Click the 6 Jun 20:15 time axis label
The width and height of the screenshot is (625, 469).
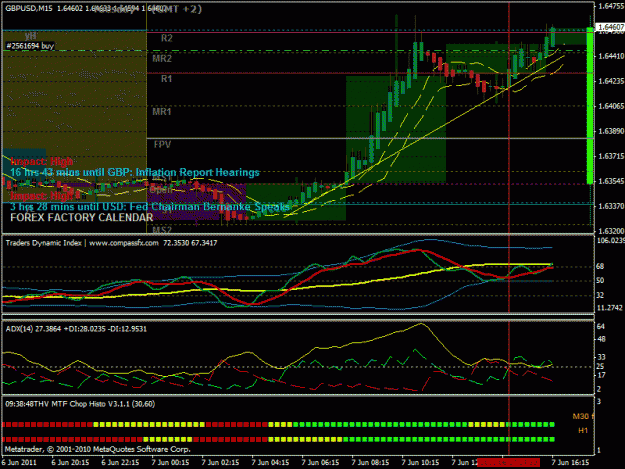point(70,462)
